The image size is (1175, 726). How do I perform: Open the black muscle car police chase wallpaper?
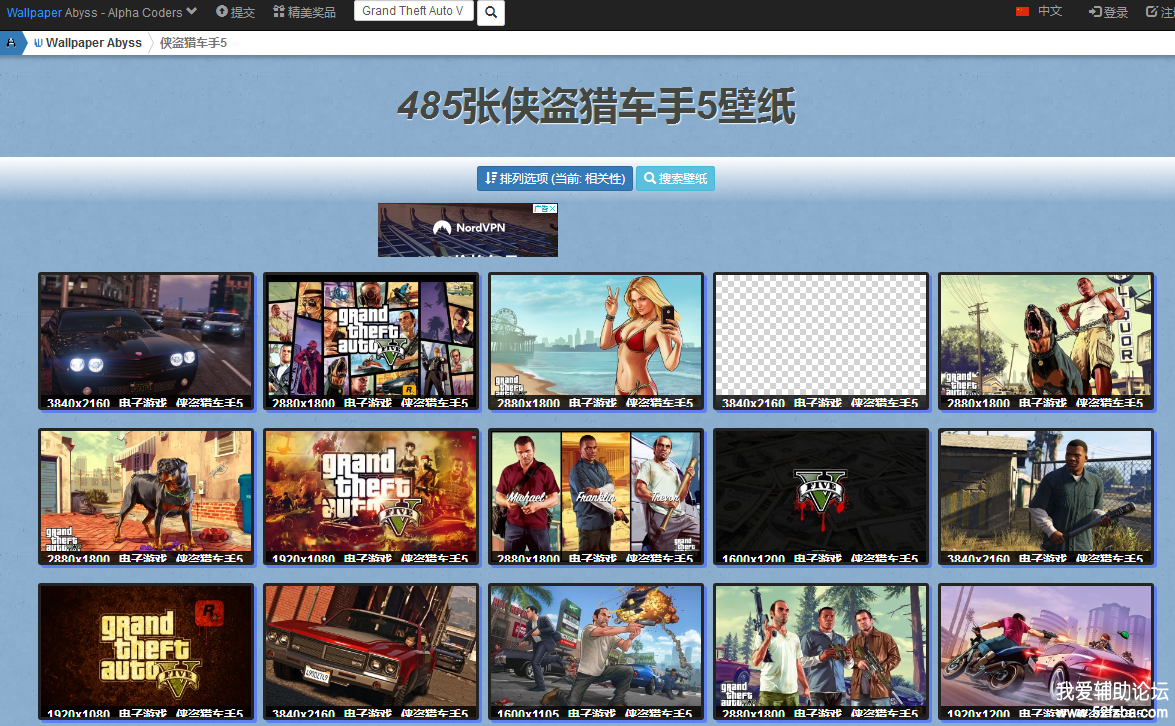146,342
